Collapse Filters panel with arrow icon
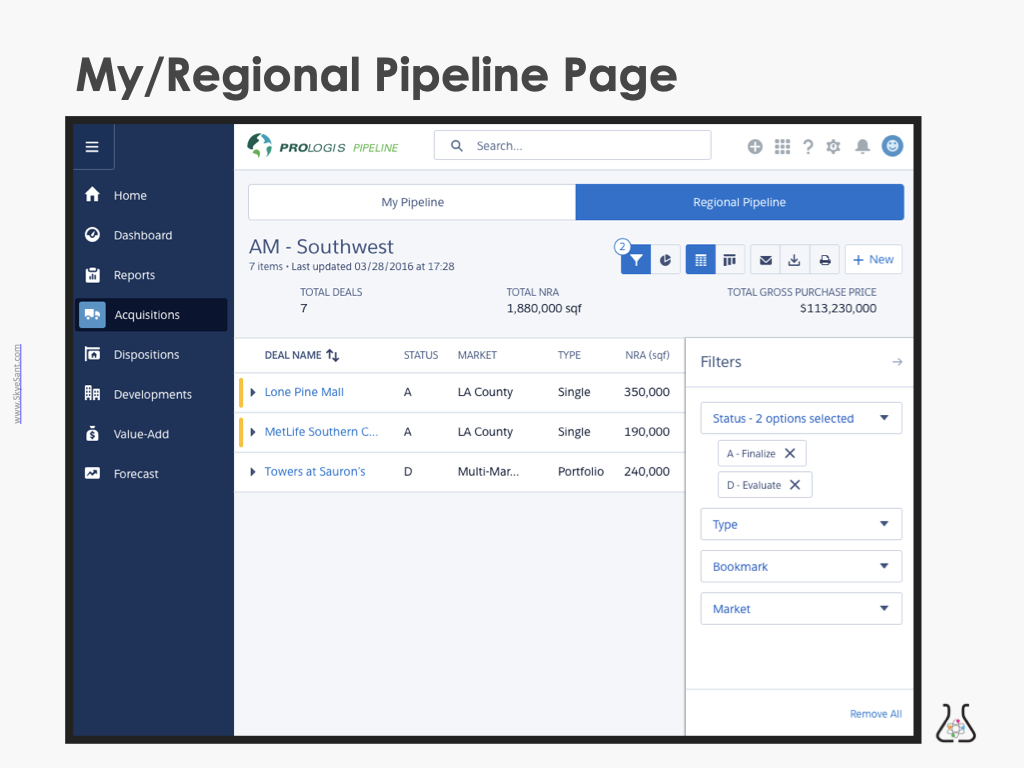Image resolution: width=1024 pixels, height=768 pixels. (897, 362)
